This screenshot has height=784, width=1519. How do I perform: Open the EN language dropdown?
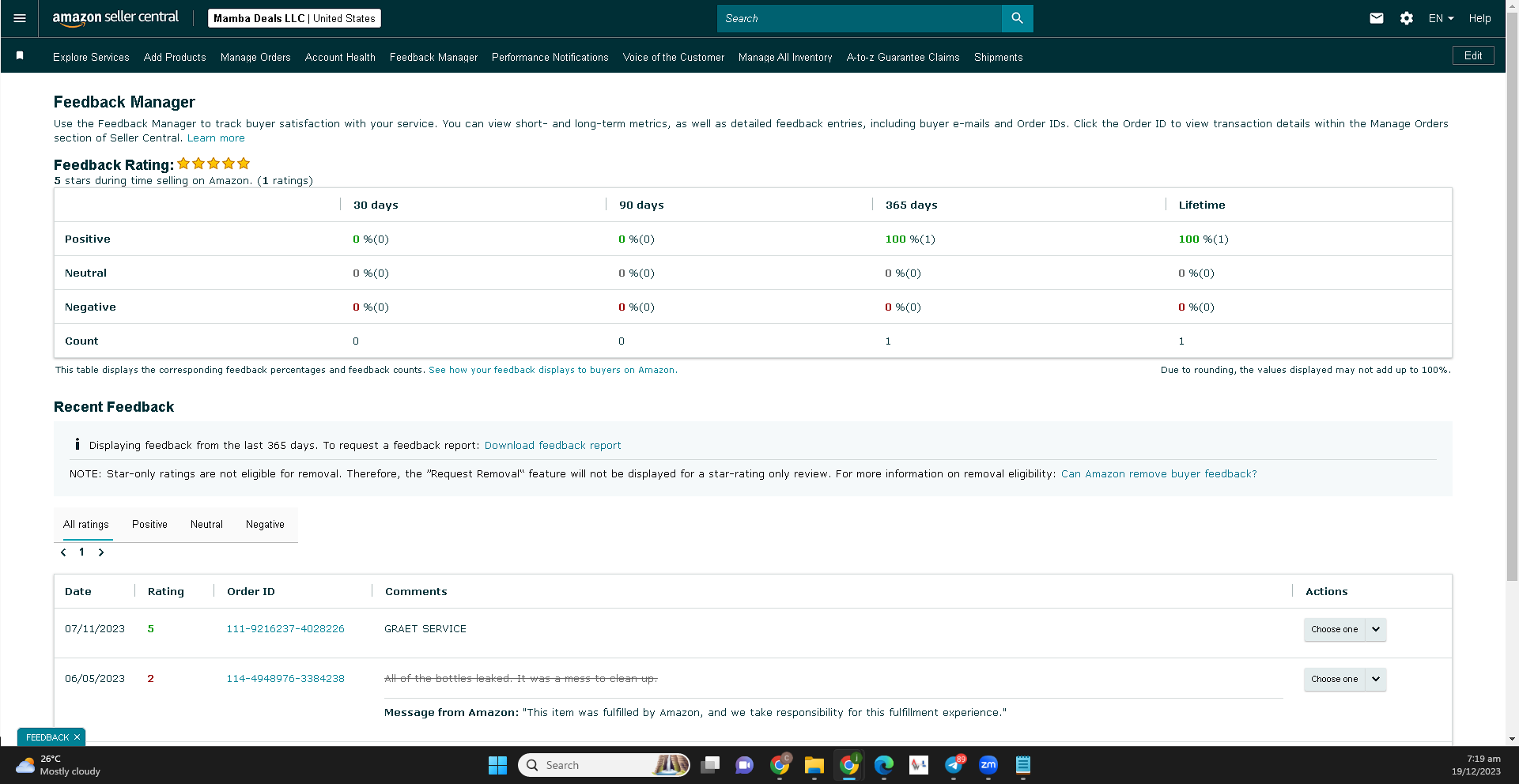[x=1442, y=18]
